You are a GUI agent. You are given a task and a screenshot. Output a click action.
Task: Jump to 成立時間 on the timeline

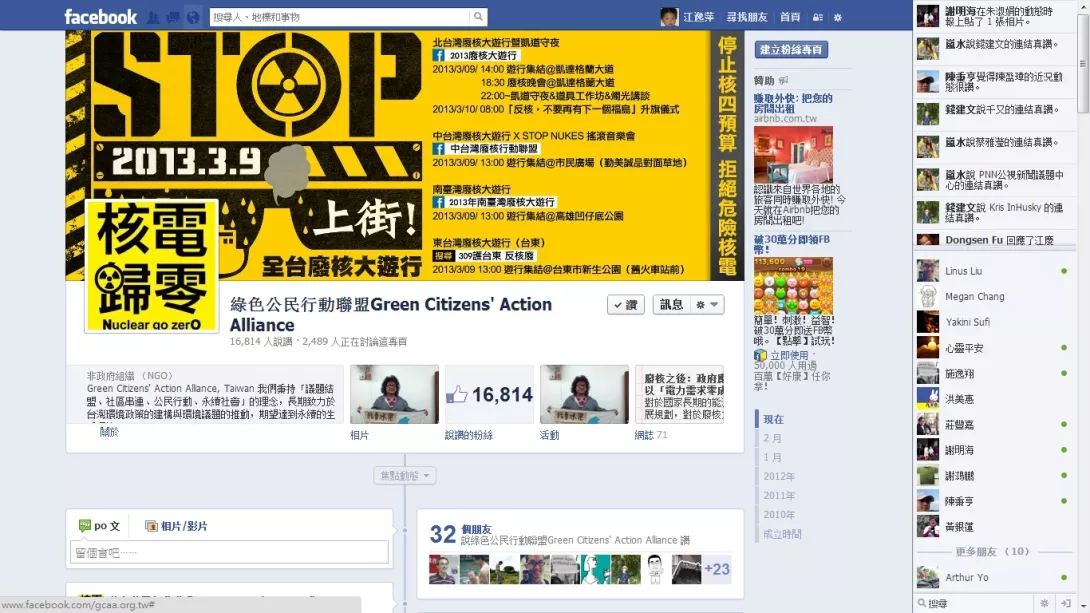pos(782,534)
